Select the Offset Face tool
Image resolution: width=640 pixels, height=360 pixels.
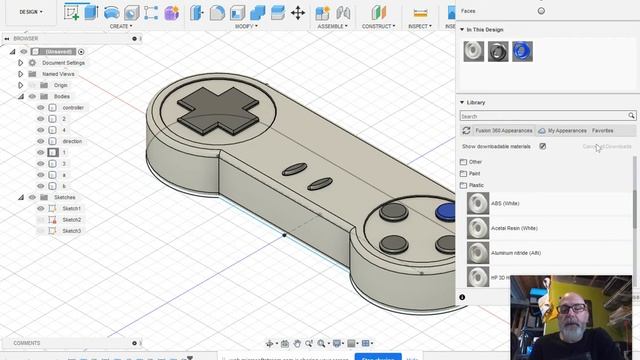click(278, 13)
